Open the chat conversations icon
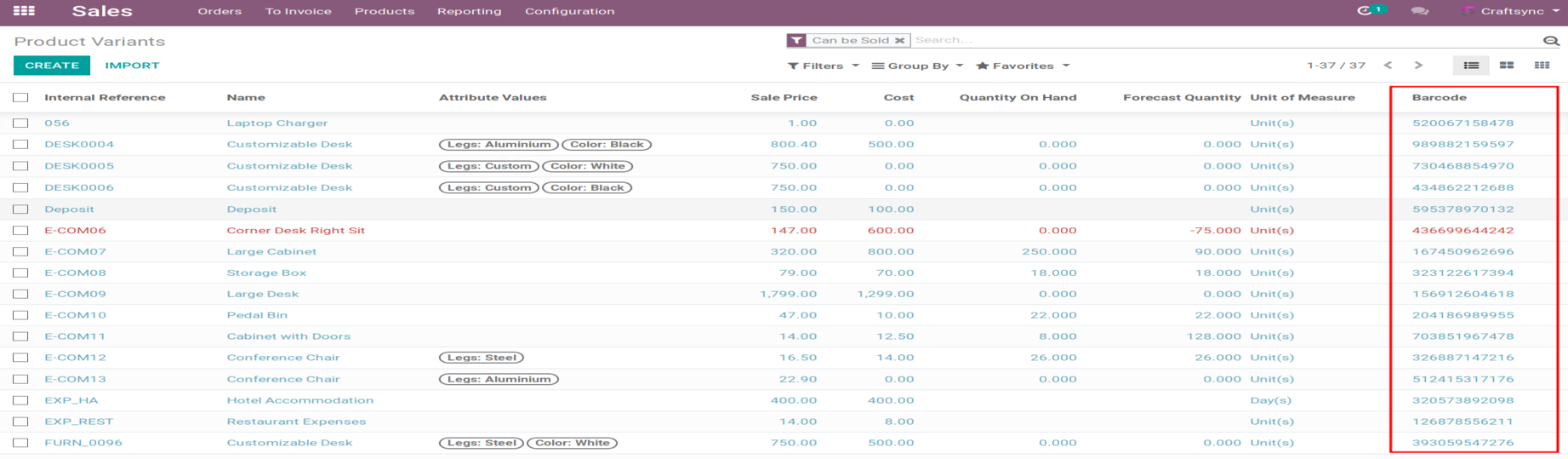This screenshot has height=459, width=1568. point(1419,11)
